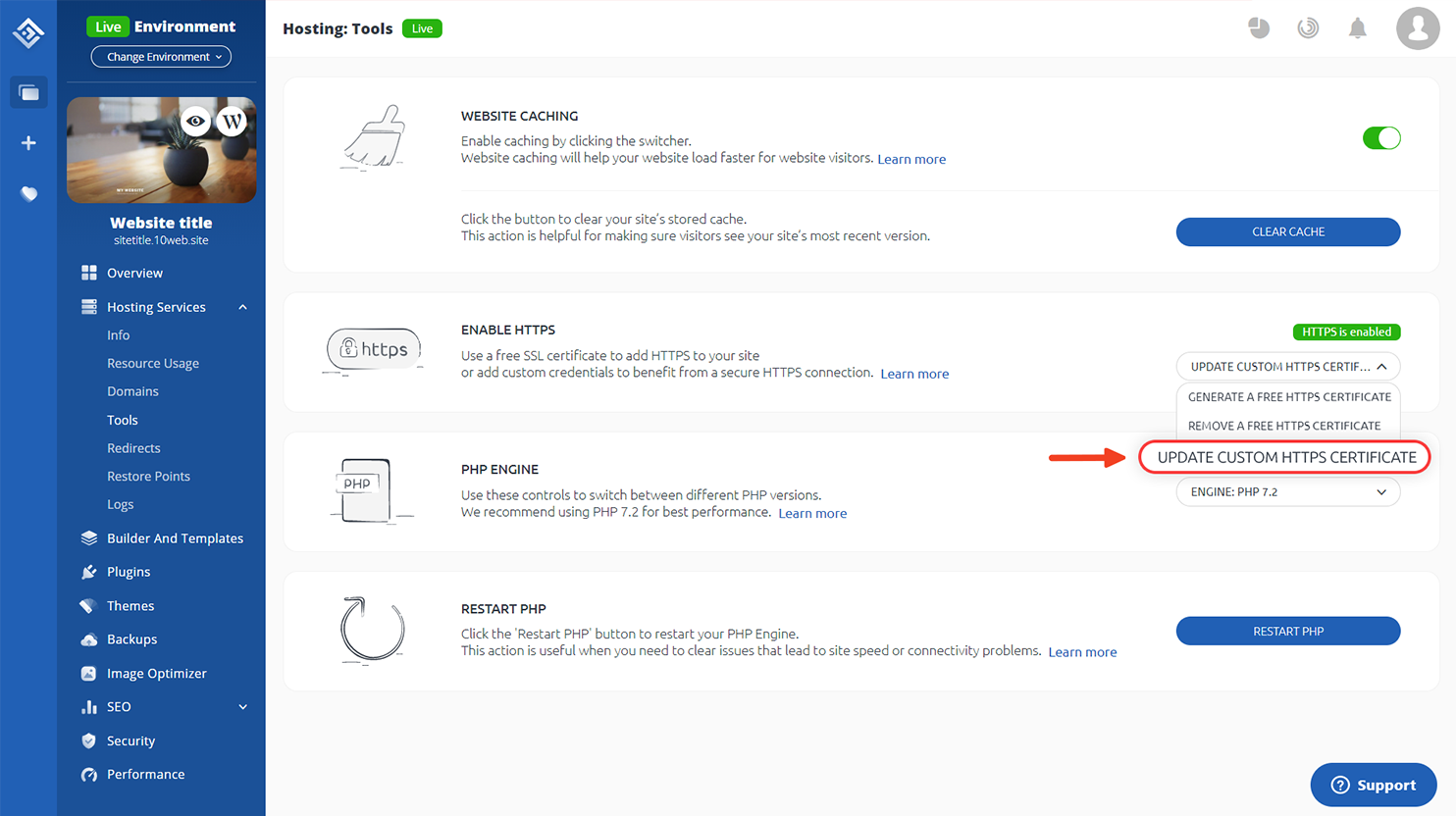
Task: Select Generate a Free HTTPS Certificate option
Action: coord(1289,397)
